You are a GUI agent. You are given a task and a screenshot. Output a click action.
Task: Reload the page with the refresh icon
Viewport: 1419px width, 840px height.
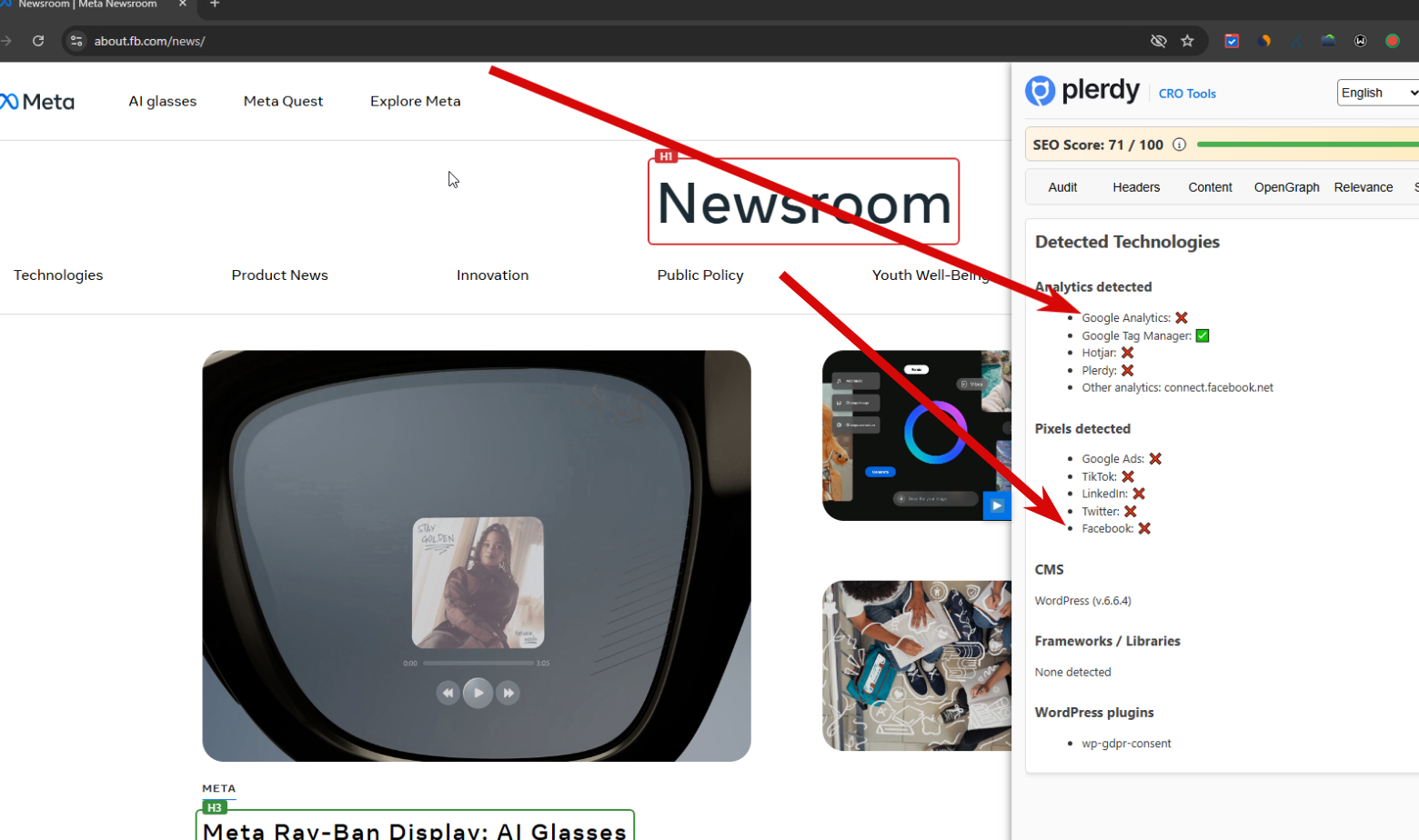(x=38, y=41)
